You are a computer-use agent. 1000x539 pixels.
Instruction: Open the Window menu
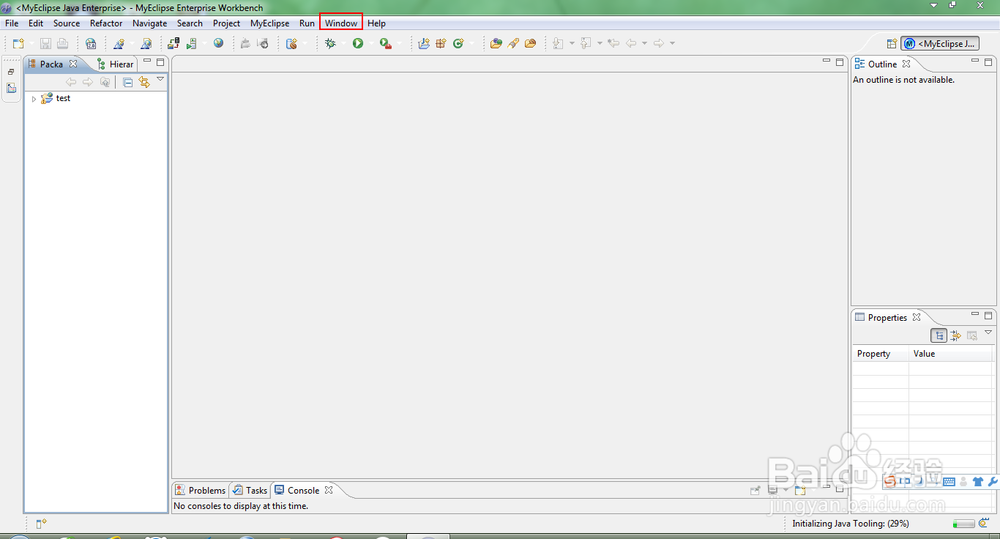tap(341, 23)
